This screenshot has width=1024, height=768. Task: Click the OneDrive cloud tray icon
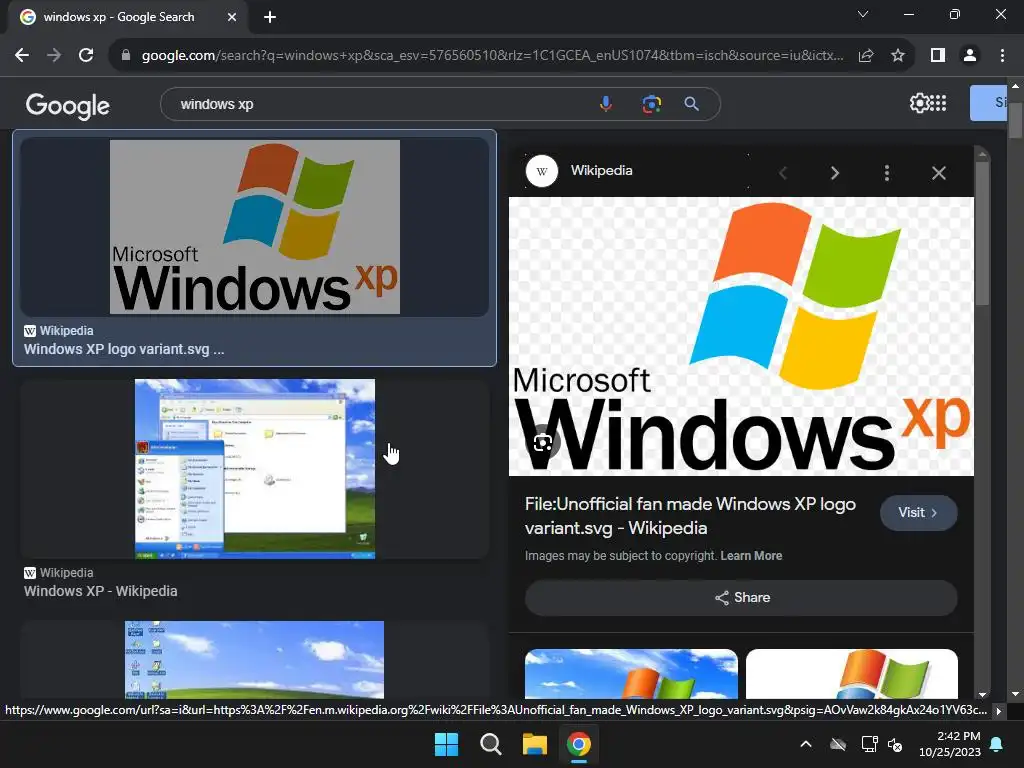tap(838, 744)
